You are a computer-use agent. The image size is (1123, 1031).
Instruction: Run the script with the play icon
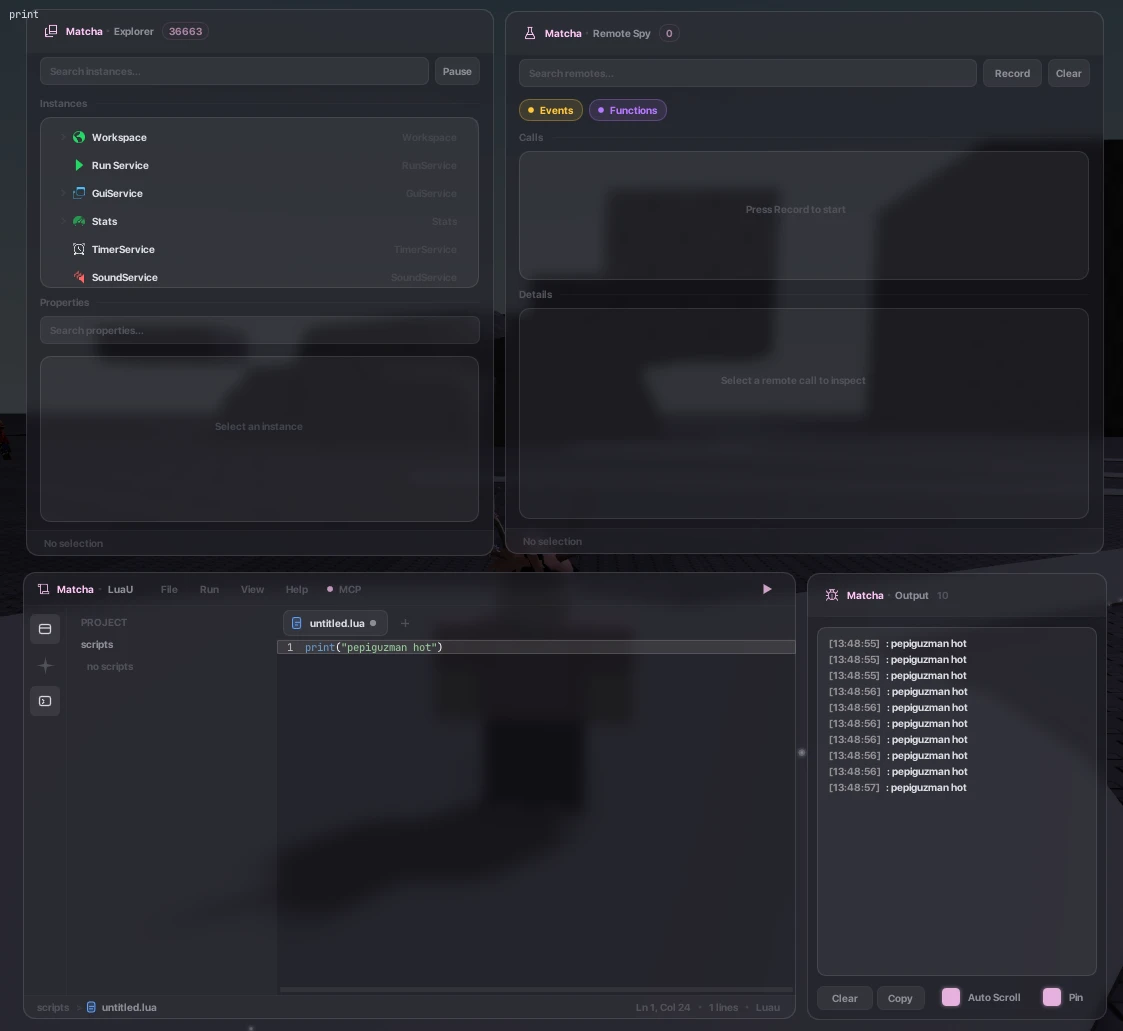pyautogui.click(x=767, y=589)
